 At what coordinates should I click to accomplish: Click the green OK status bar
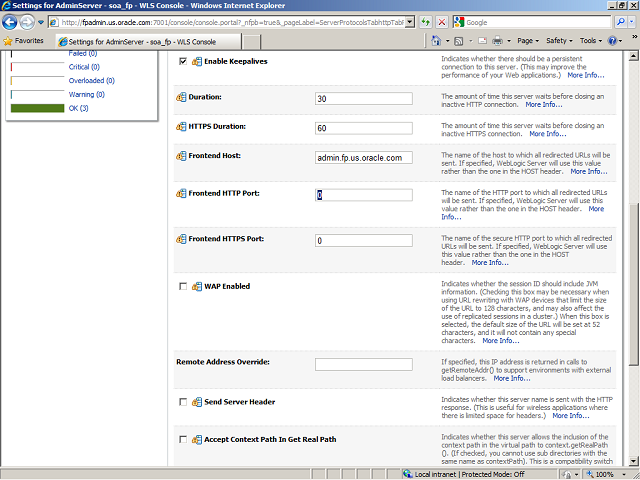(37, 108)
